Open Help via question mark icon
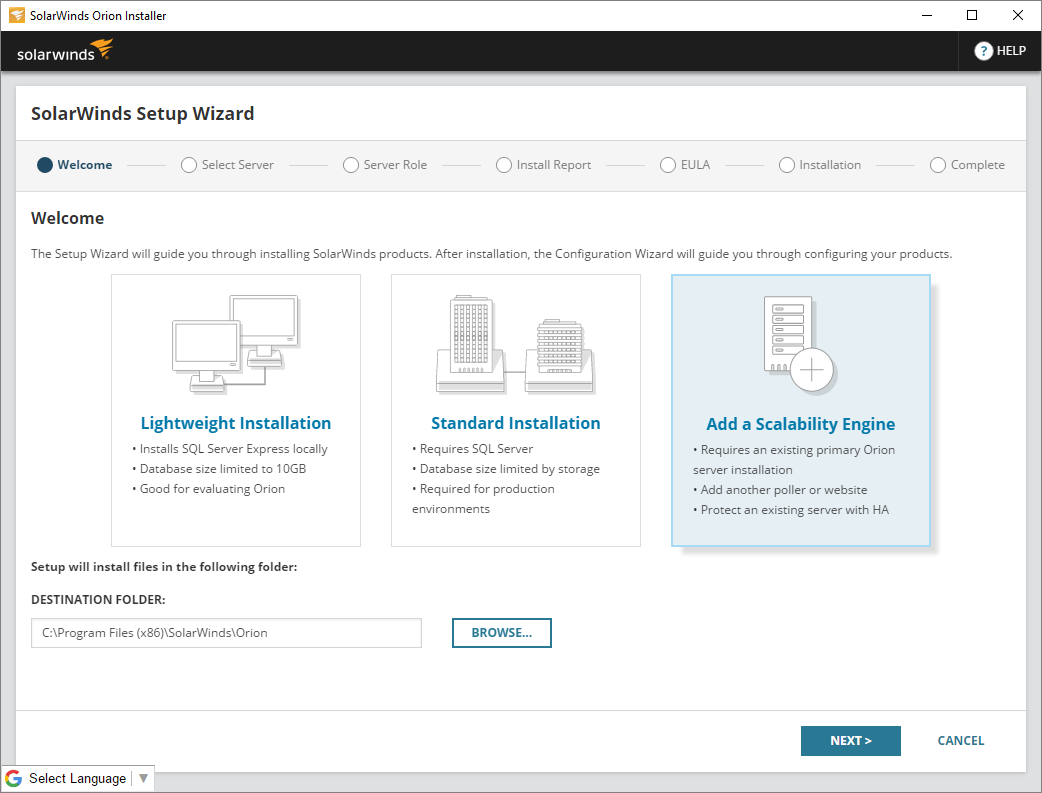 click(984, 51)
